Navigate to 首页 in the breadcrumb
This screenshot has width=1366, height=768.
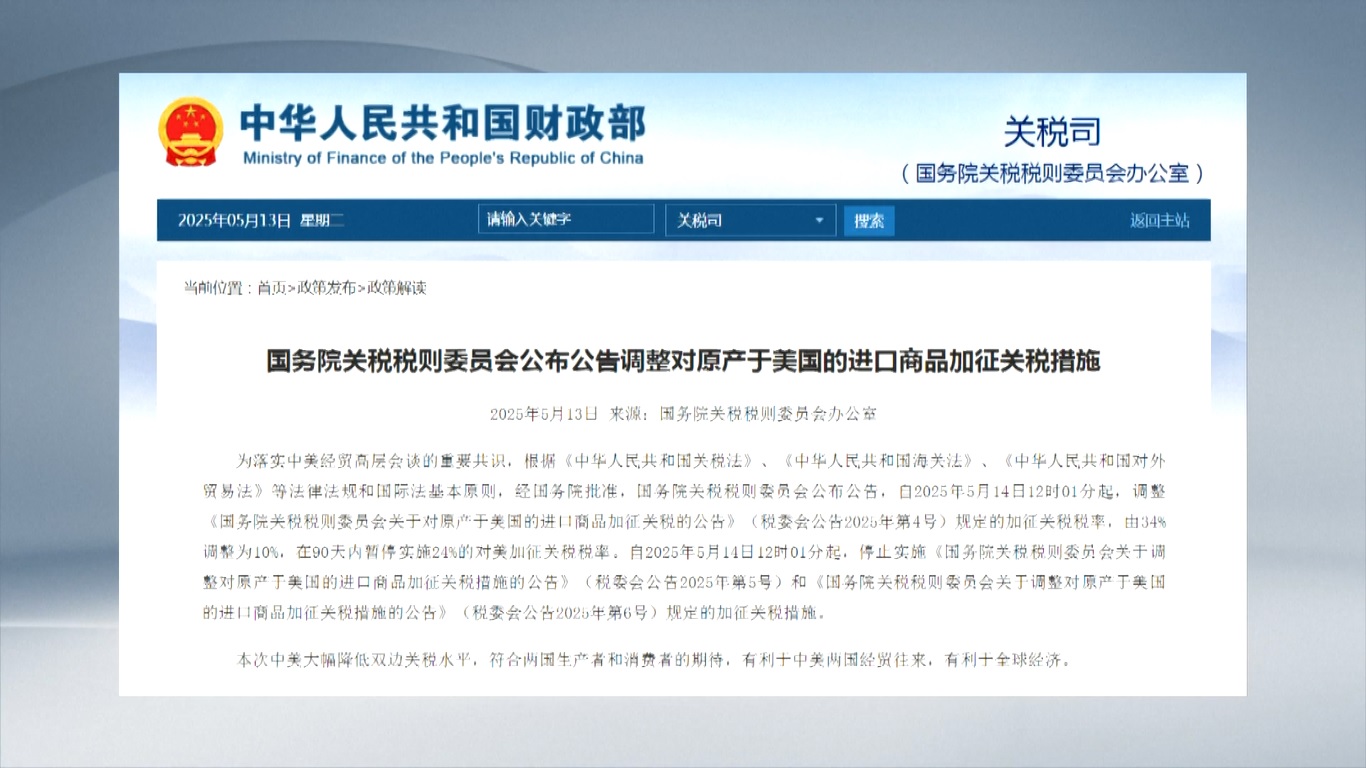(271, 288)
